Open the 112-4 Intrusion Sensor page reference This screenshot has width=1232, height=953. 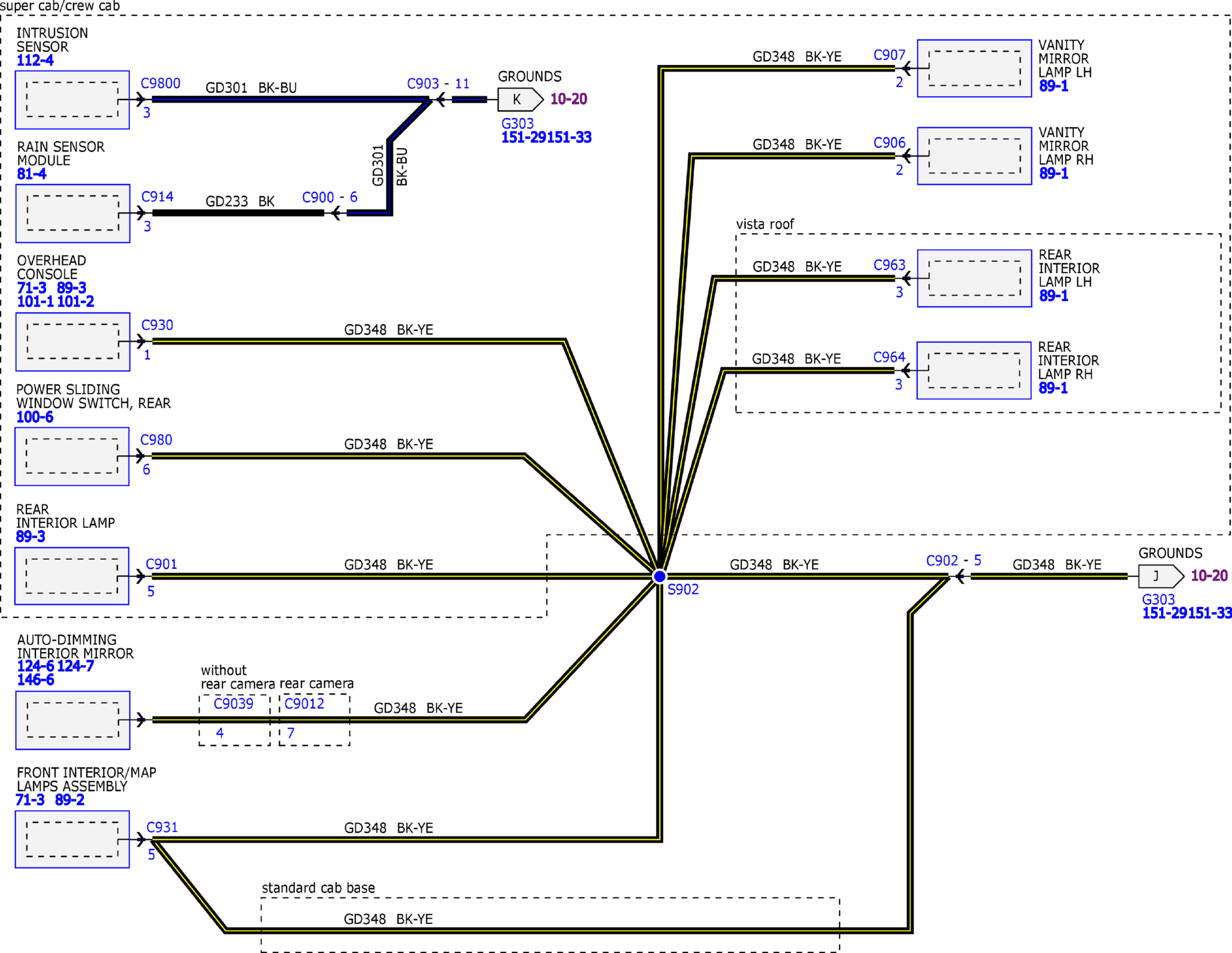[x=35, y=61]
